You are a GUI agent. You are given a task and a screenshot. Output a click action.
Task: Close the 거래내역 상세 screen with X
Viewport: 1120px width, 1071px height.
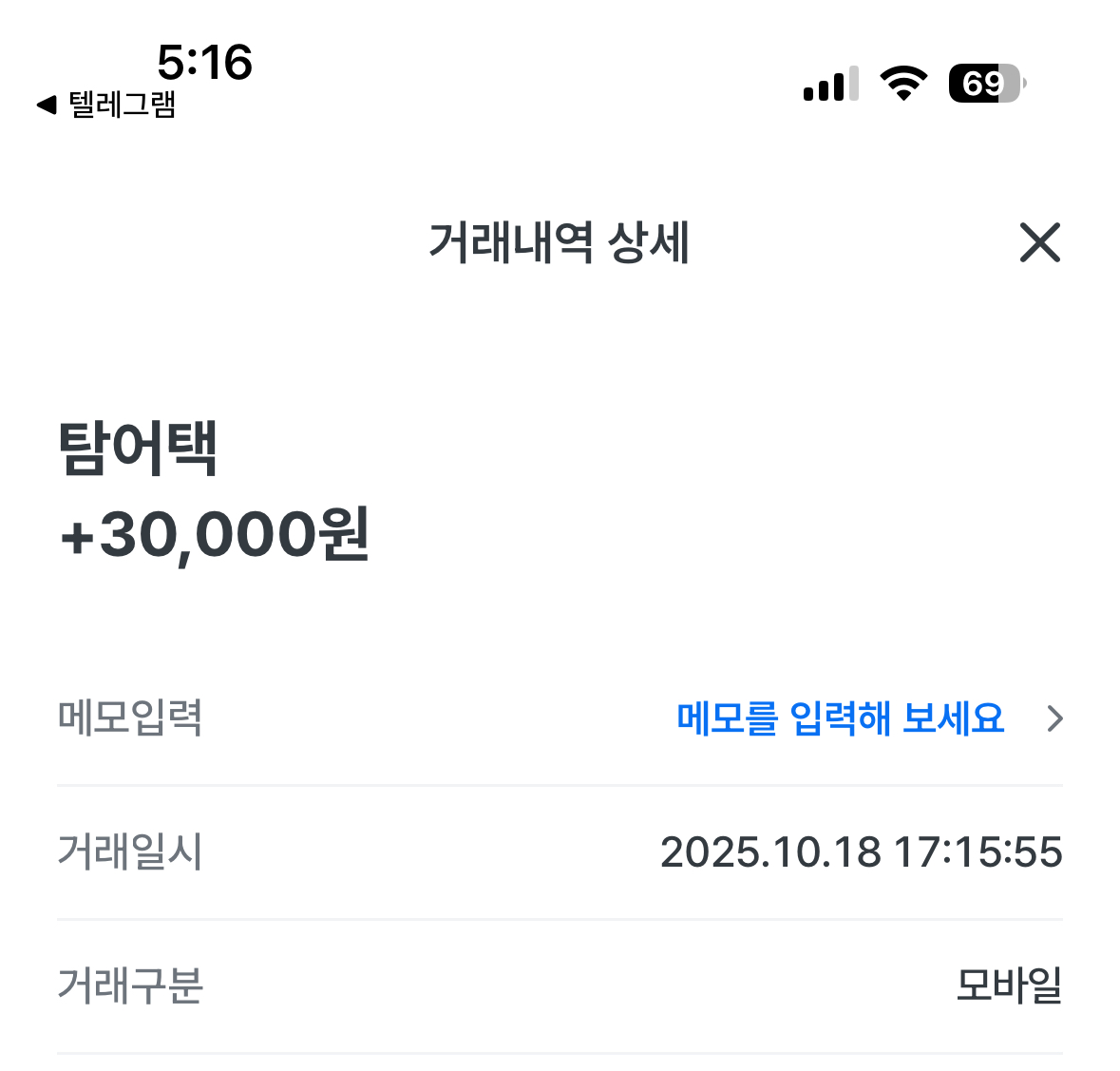(1039, 242)
